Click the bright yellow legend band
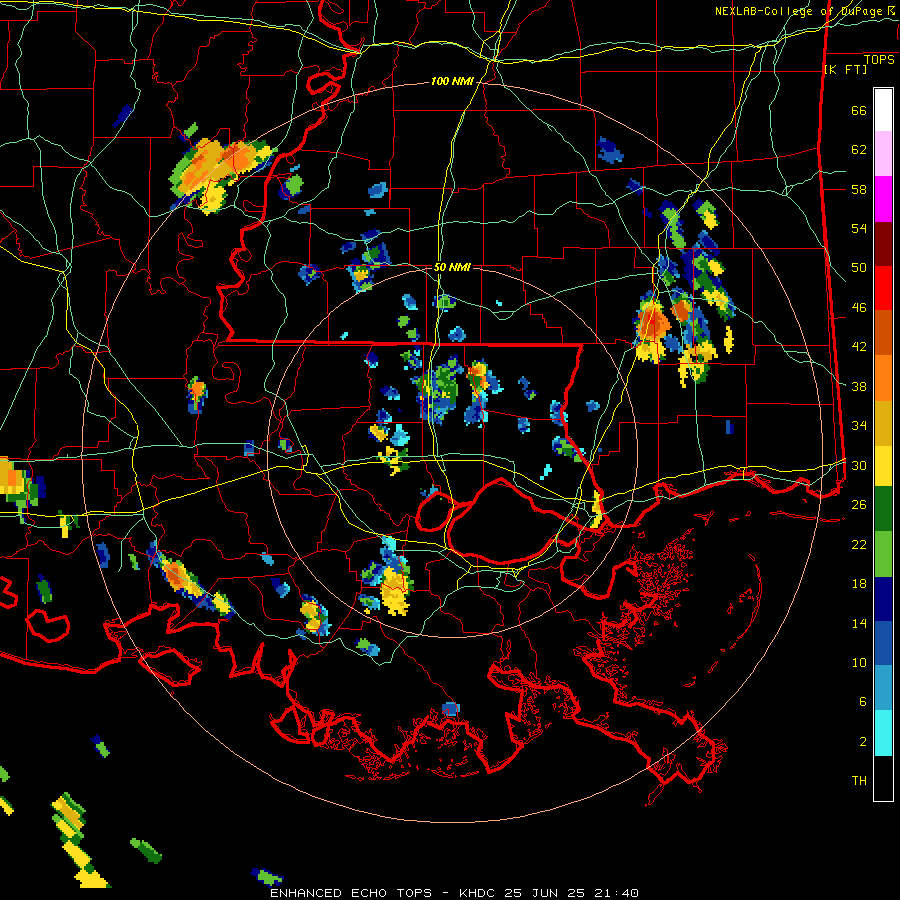Viewport: 900px width, 900px height. point(883,466)
